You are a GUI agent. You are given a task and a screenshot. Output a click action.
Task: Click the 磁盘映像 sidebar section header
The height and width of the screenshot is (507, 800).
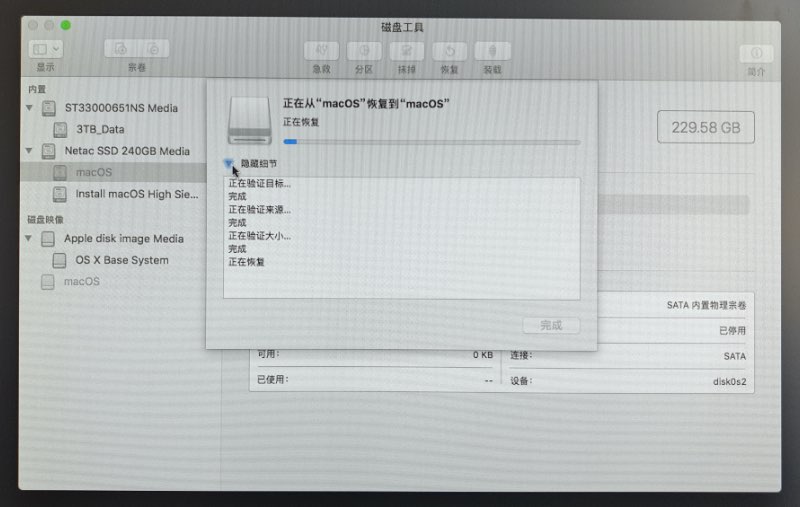(x=45, y=219)
